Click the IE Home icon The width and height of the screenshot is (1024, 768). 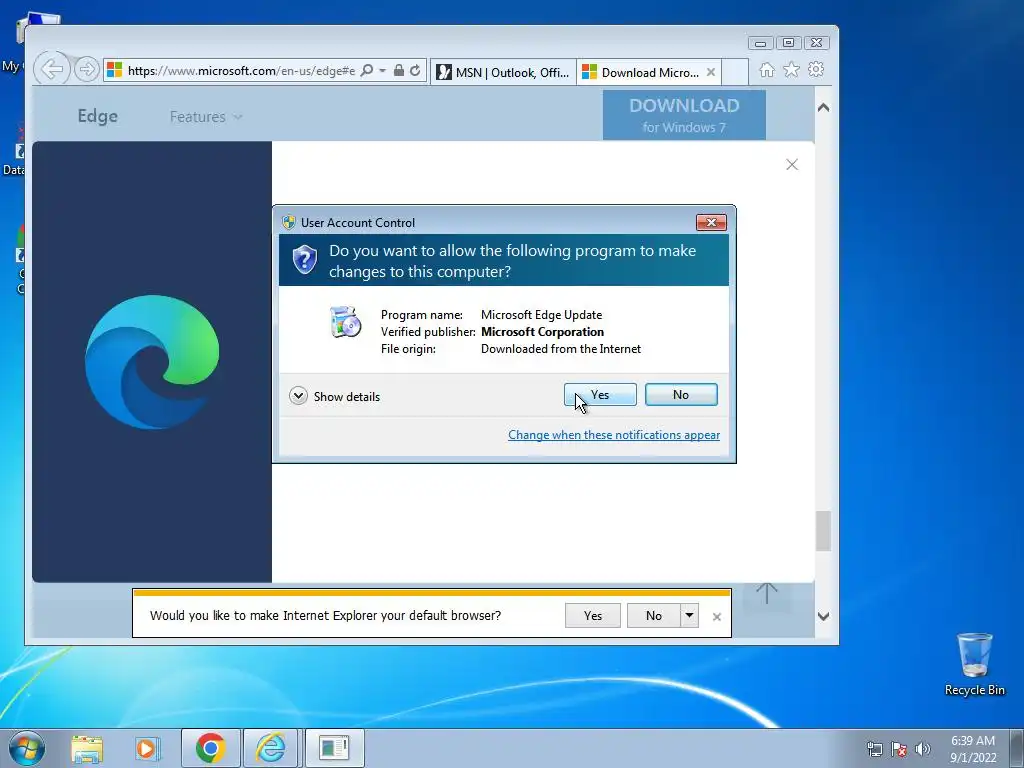pos(767,70)
